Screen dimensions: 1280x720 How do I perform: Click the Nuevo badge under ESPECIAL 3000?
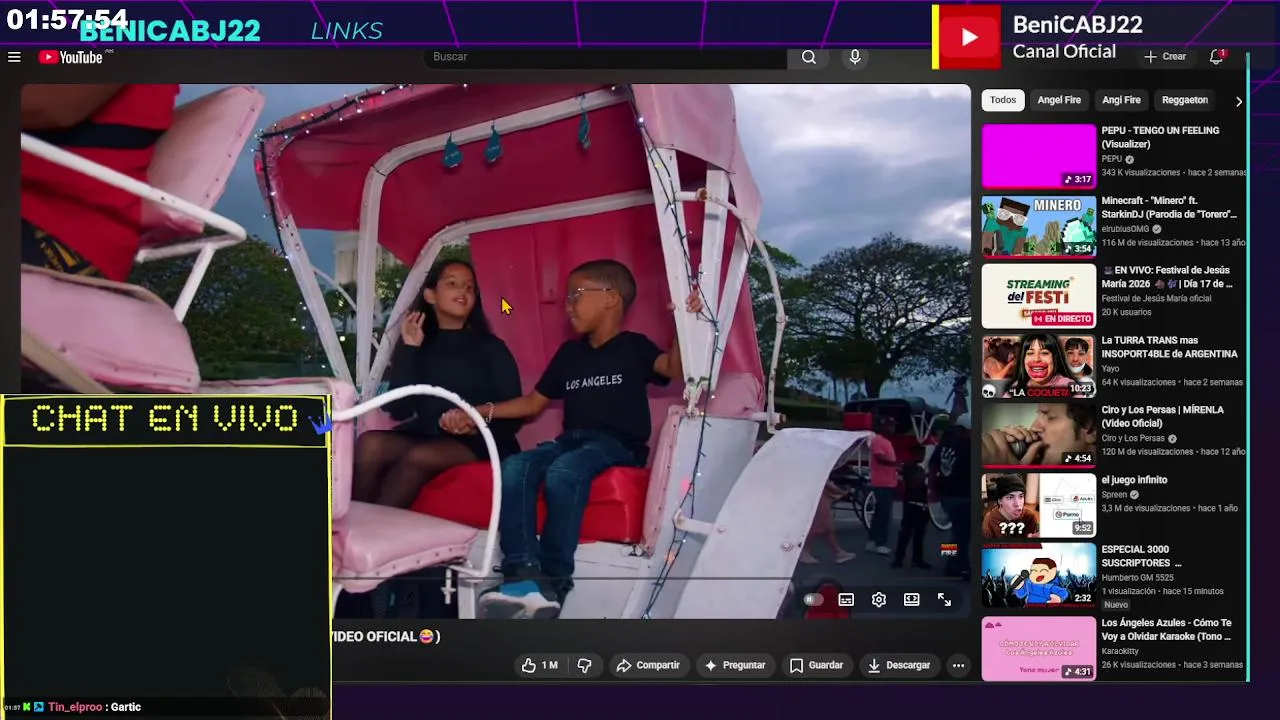point(1116,605)
